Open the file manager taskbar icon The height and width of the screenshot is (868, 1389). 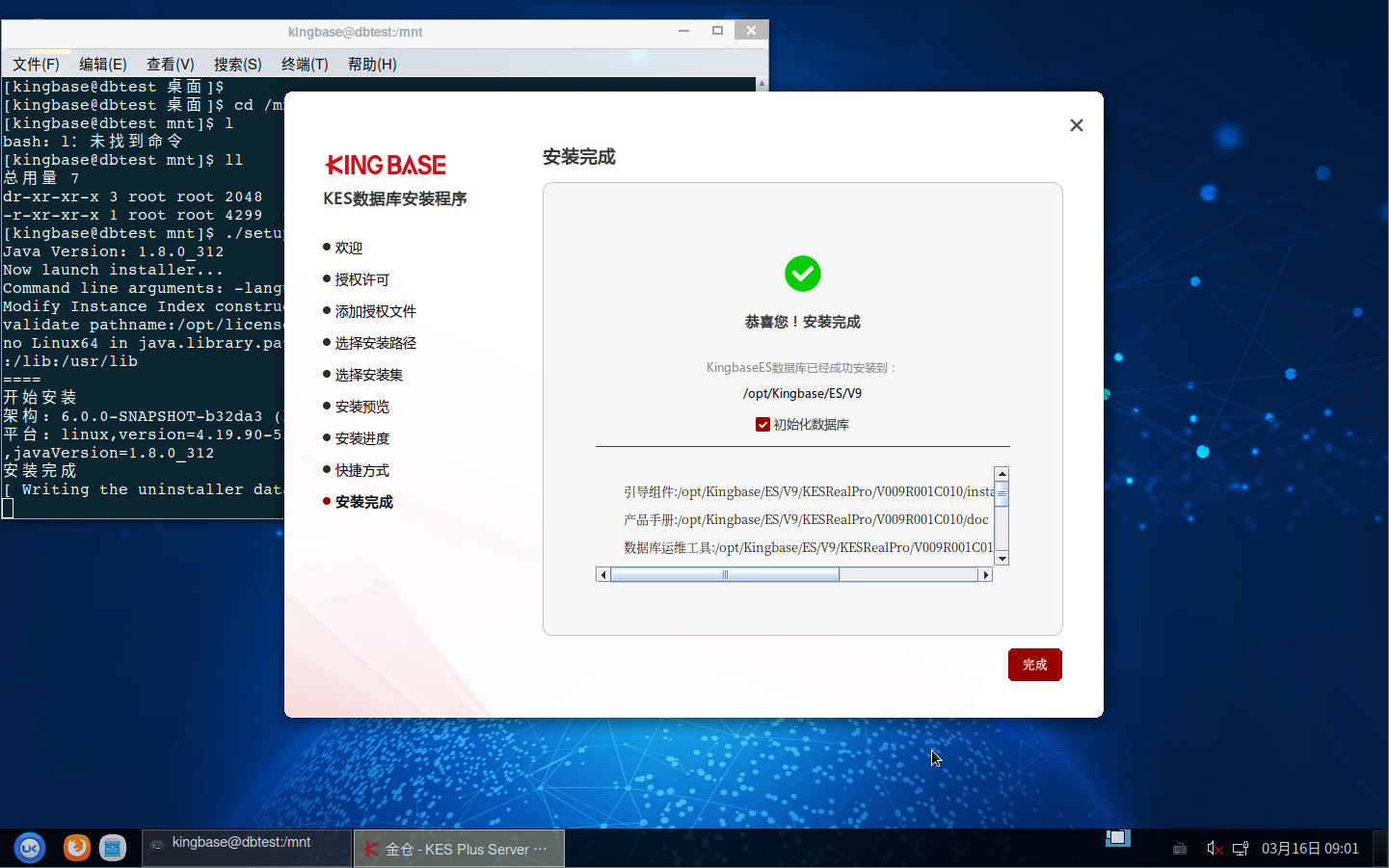click(x=113, y=848)
